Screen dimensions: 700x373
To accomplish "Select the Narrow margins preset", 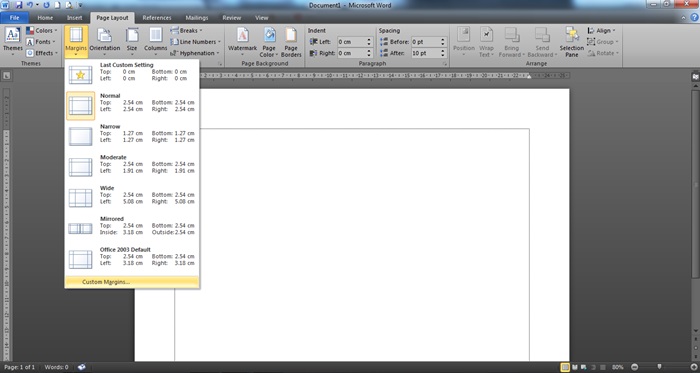I will (132, 136).
